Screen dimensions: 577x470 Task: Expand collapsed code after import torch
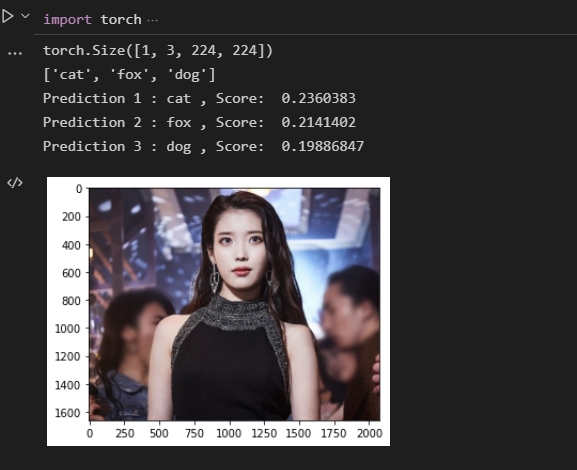[x=152, y=20]
